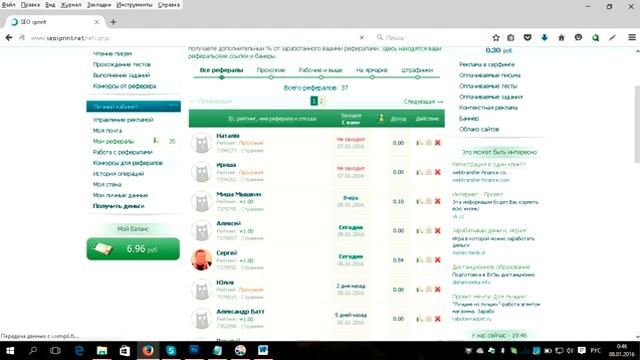Click the red delete X for Наталія
The width and height of the screenshot is (640, 360).
(438, 143)
